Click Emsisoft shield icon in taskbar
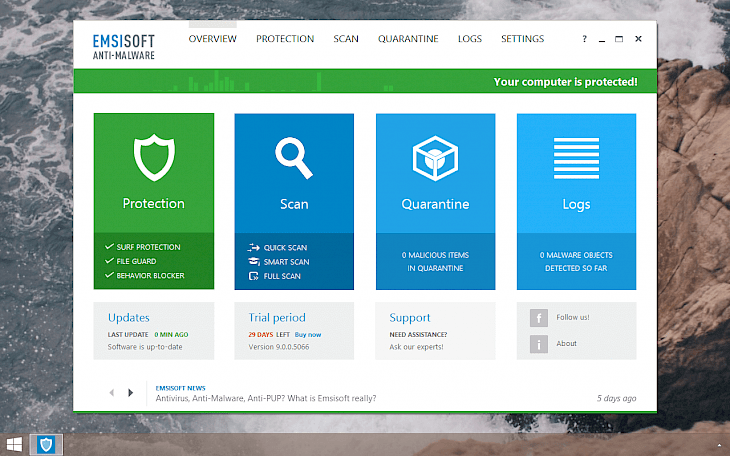 point(46,445)
